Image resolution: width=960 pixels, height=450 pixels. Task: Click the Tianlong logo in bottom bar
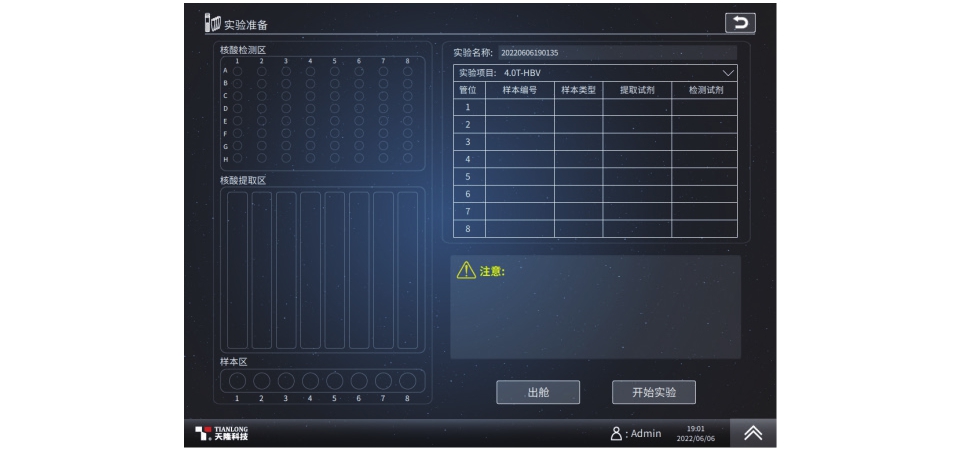coord(221,433)
